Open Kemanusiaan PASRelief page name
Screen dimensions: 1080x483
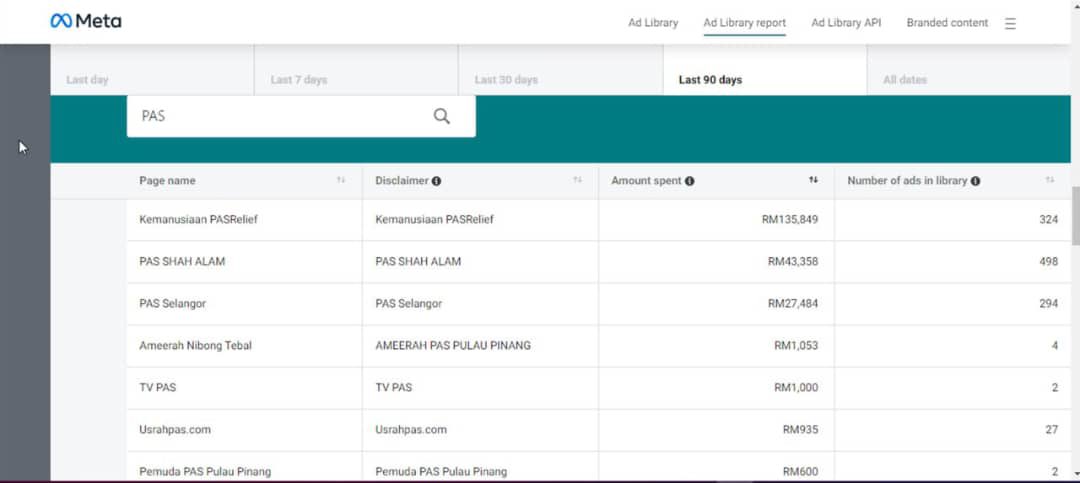point(198,220)
